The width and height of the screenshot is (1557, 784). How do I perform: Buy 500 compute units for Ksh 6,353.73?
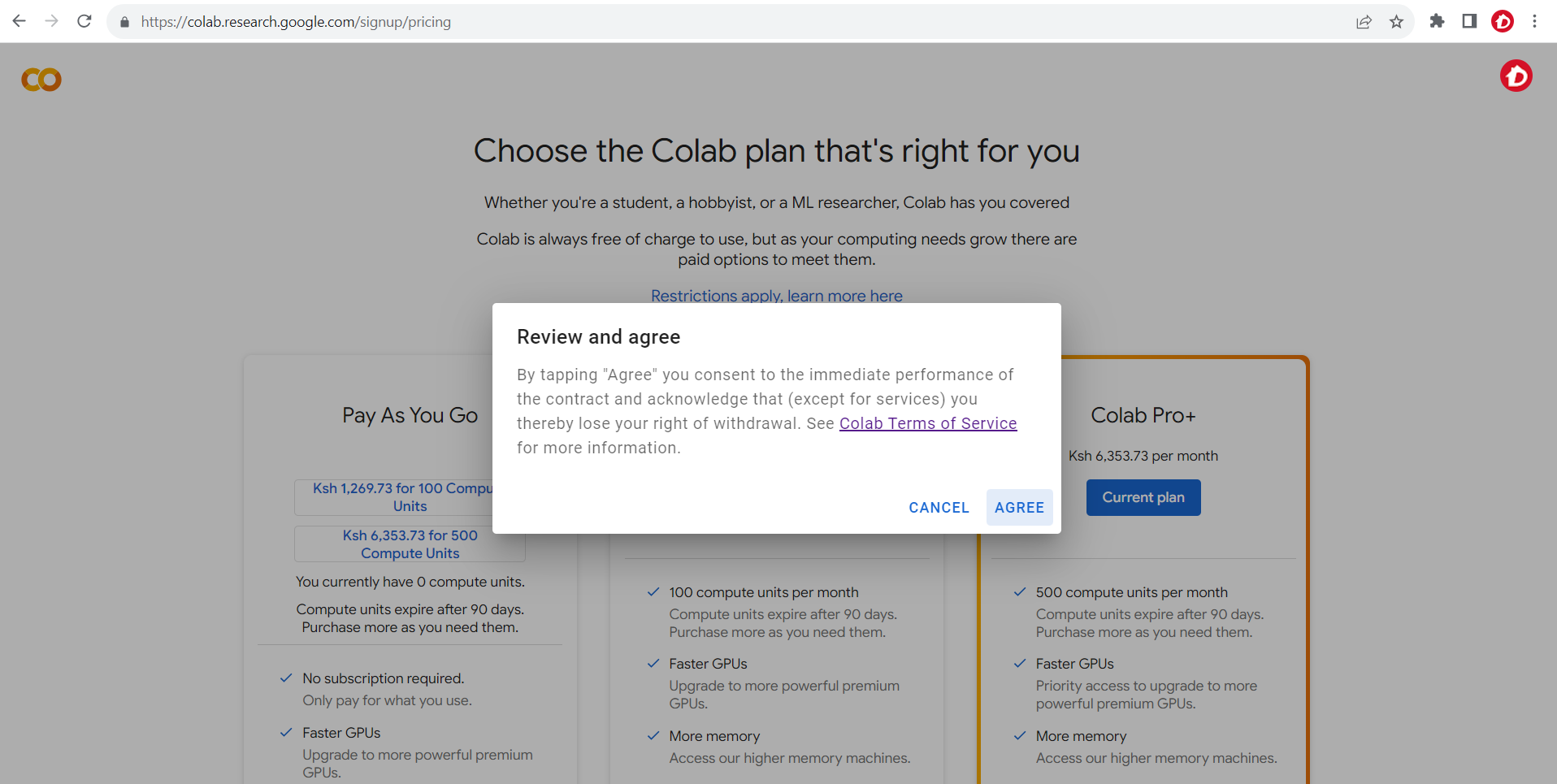click(409, 544)
